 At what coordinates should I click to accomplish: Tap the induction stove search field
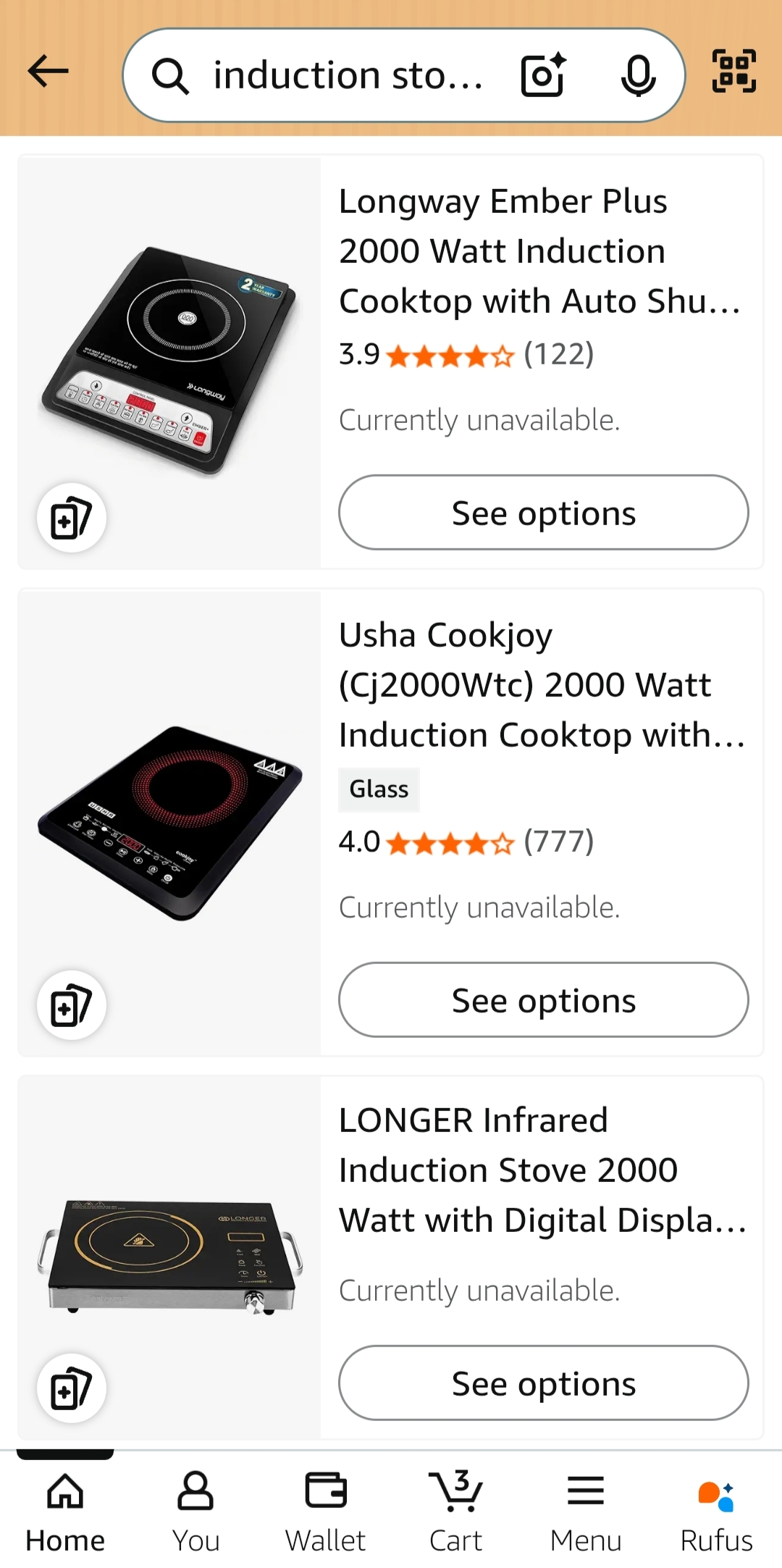pyautogui.click(x=348, y=75)
